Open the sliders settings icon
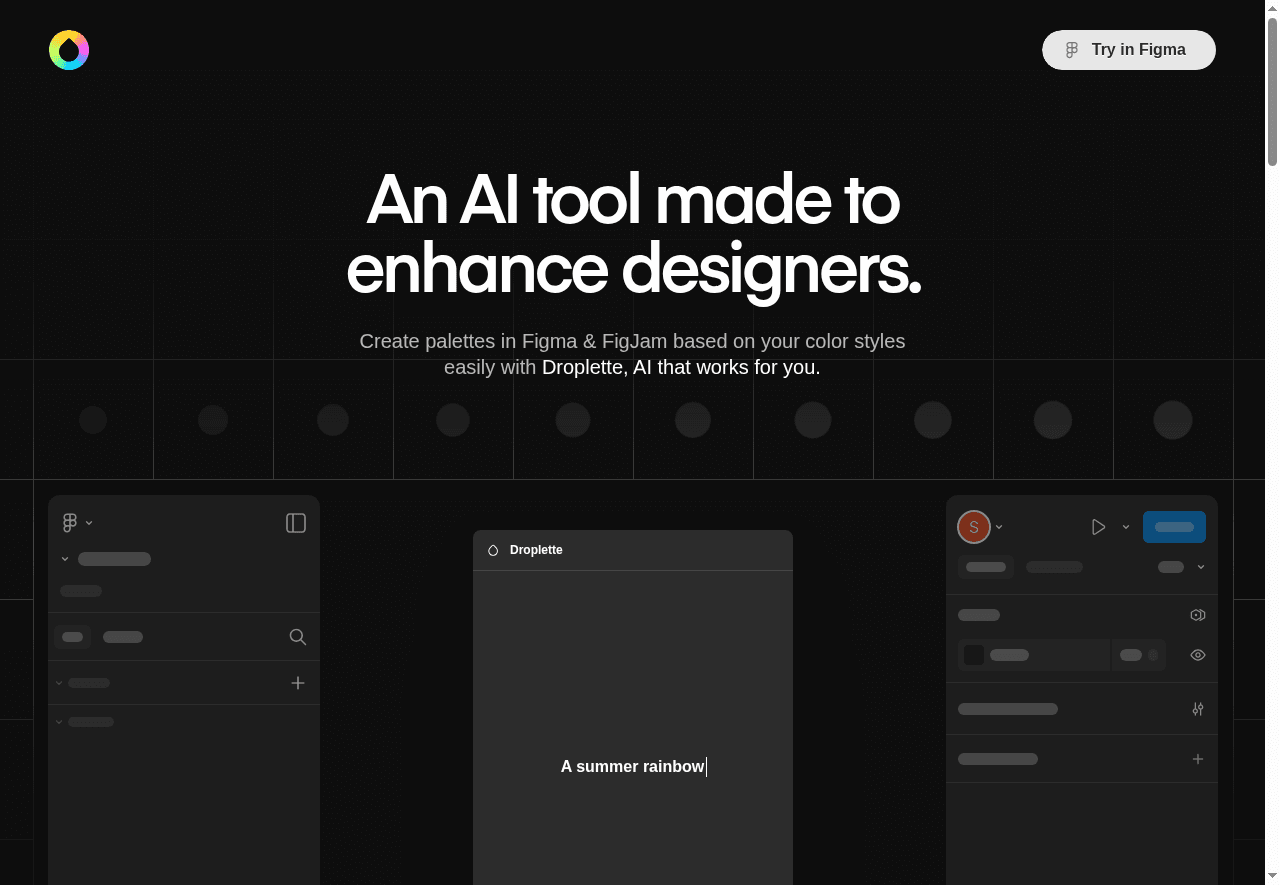Screen dimensions: 1280x885 [x=1197, y=709]
